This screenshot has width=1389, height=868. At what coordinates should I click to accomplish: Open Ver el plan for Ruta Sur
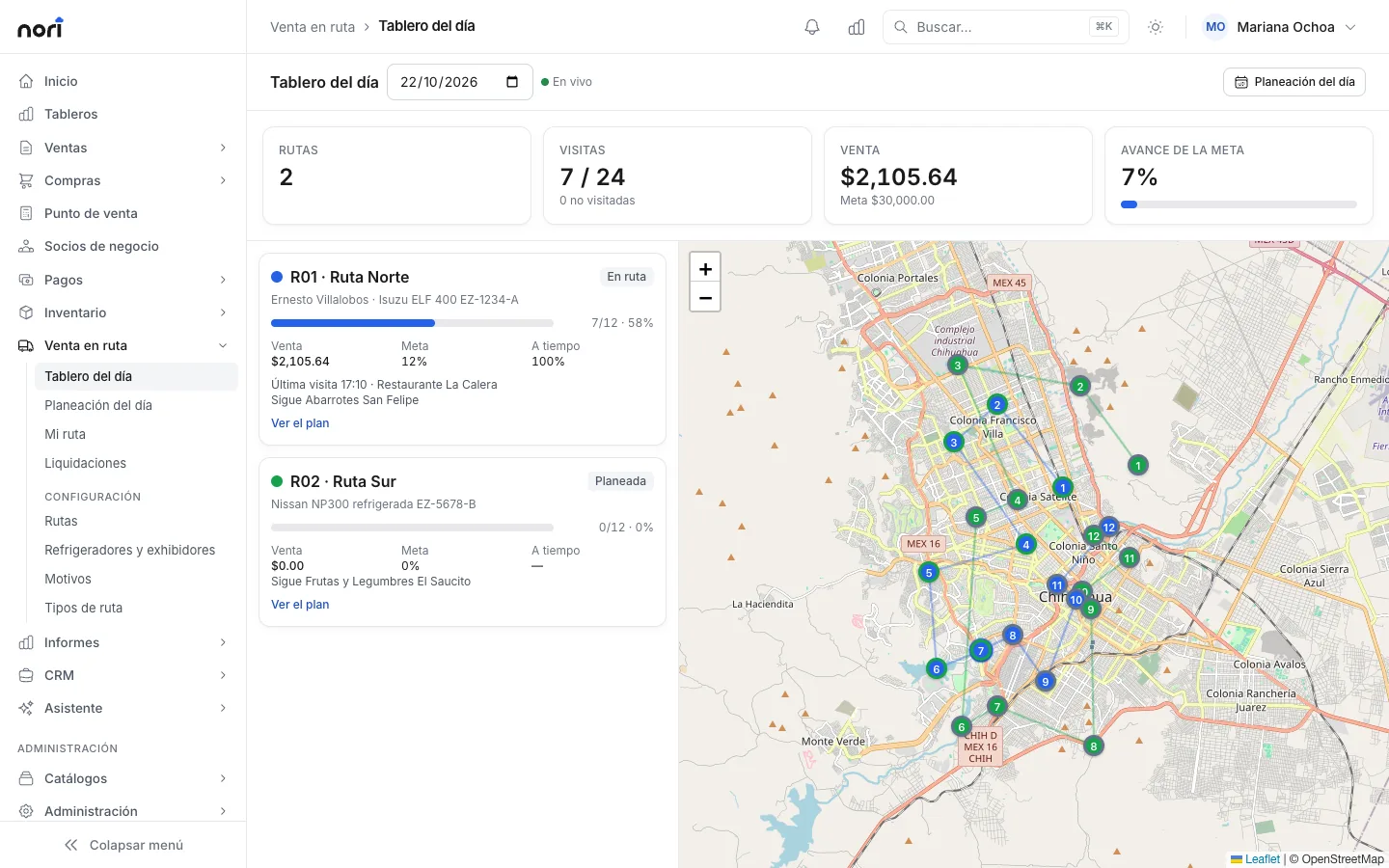[x=300, y=605]
